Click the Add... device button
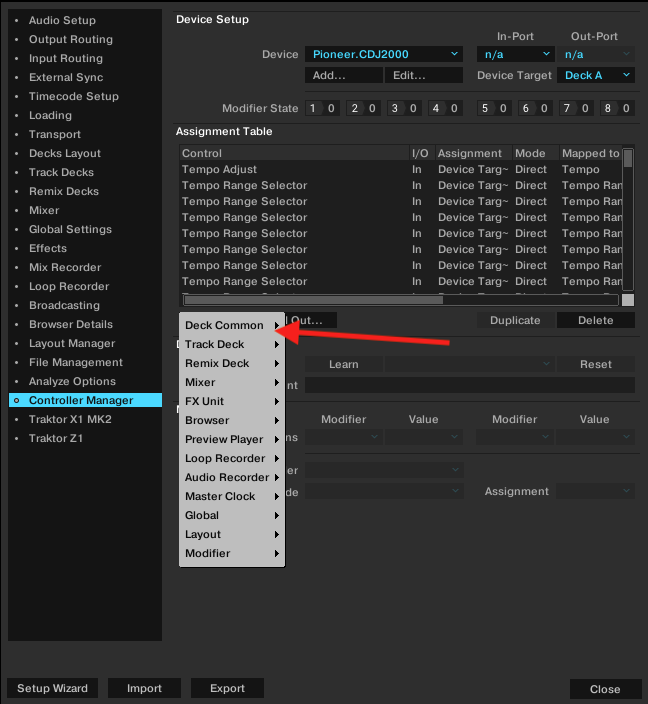This screenshot has height=704, width=648. coord(343,75)
